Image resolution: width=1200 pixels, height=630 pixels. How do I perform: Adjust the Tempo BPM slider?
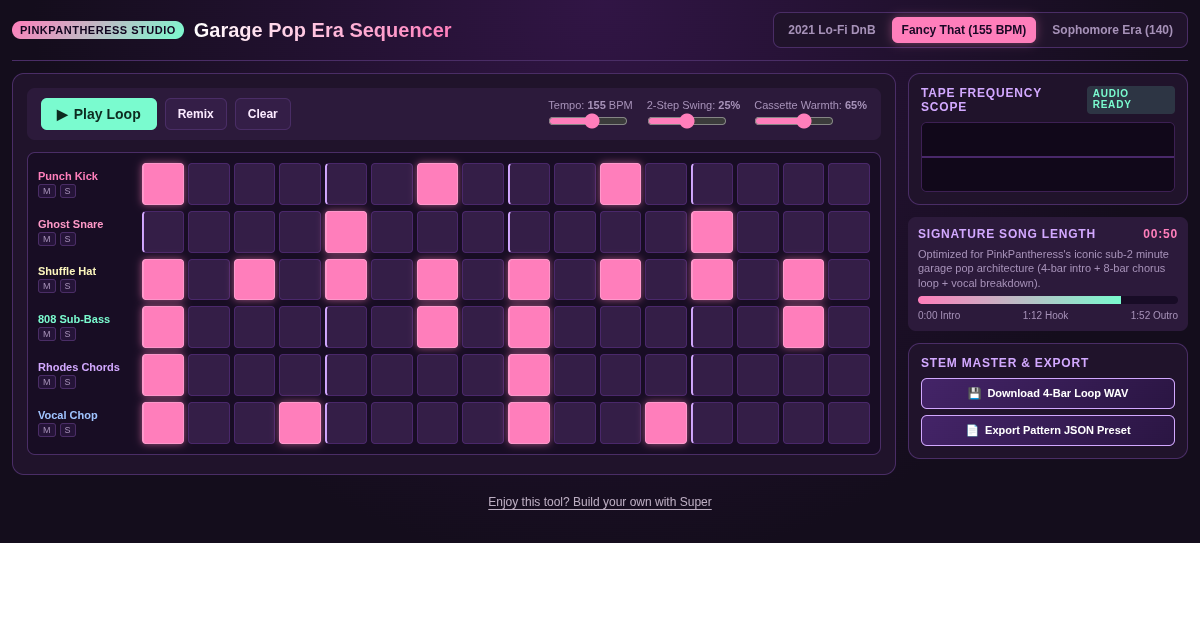coord(588,121)
